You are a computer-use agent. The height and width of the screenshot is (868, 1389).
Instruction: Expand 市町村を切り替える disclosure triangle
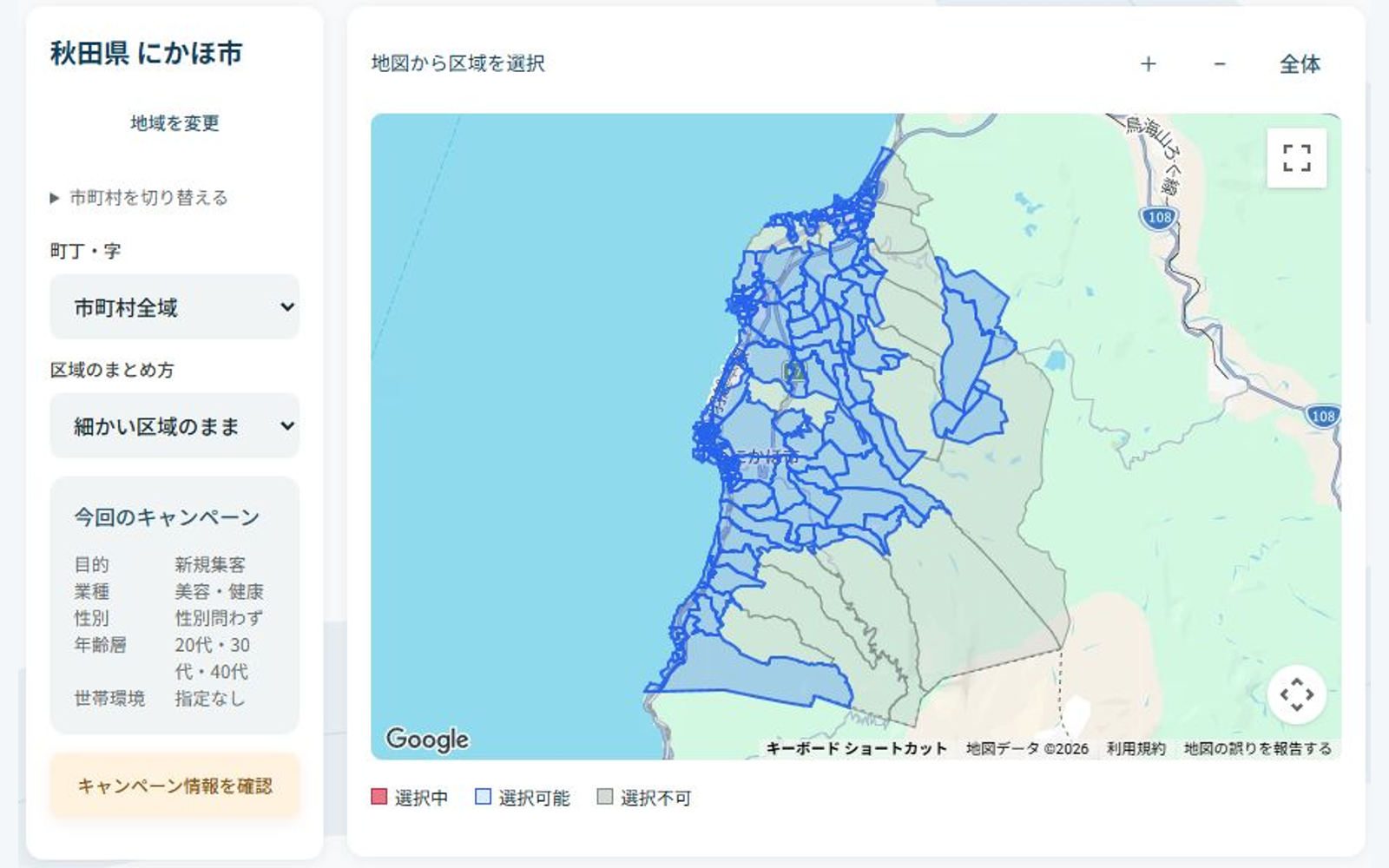point(54,198)
